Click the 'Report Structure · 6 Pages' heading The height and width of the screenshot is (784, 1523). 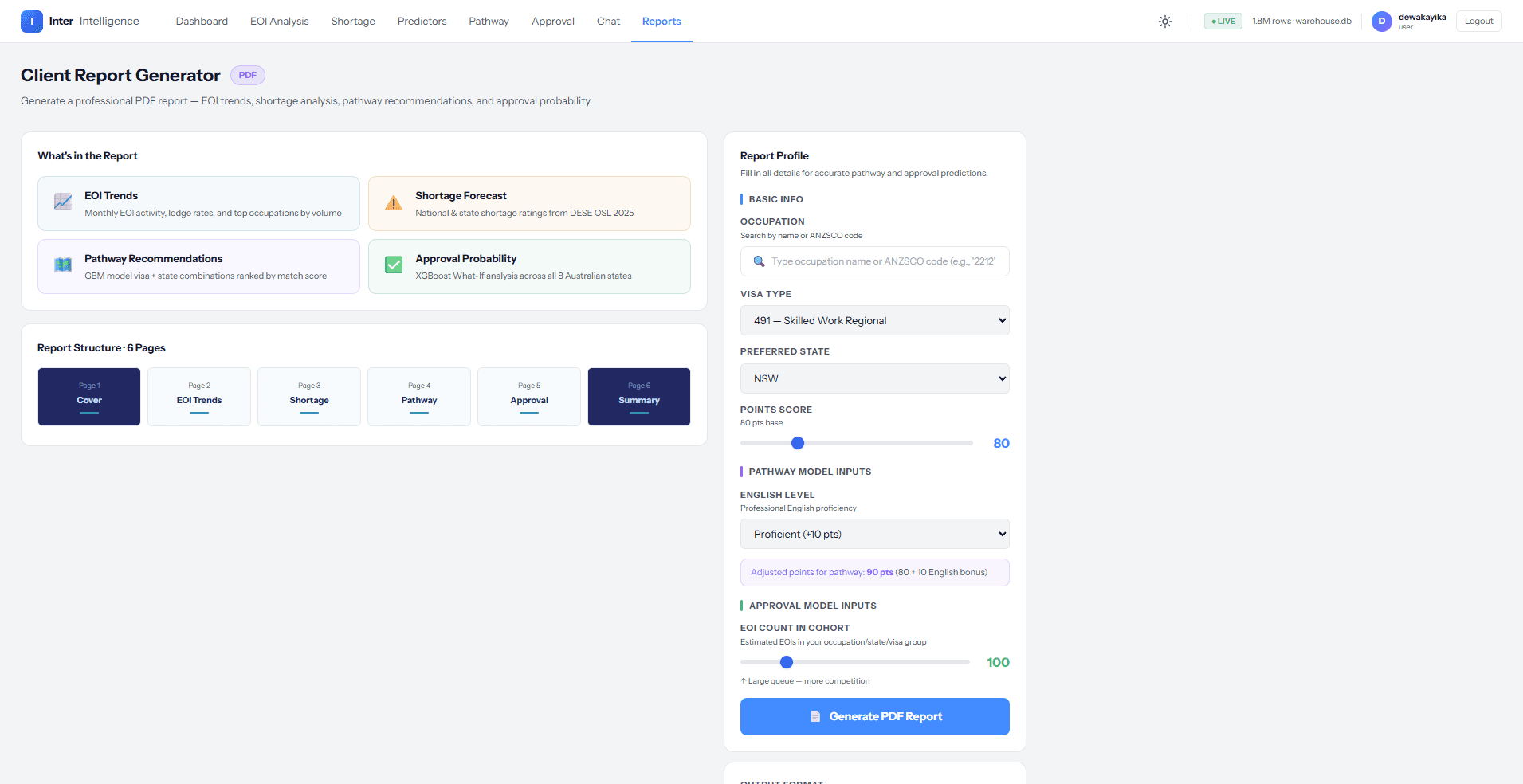(x=101, y=348)
